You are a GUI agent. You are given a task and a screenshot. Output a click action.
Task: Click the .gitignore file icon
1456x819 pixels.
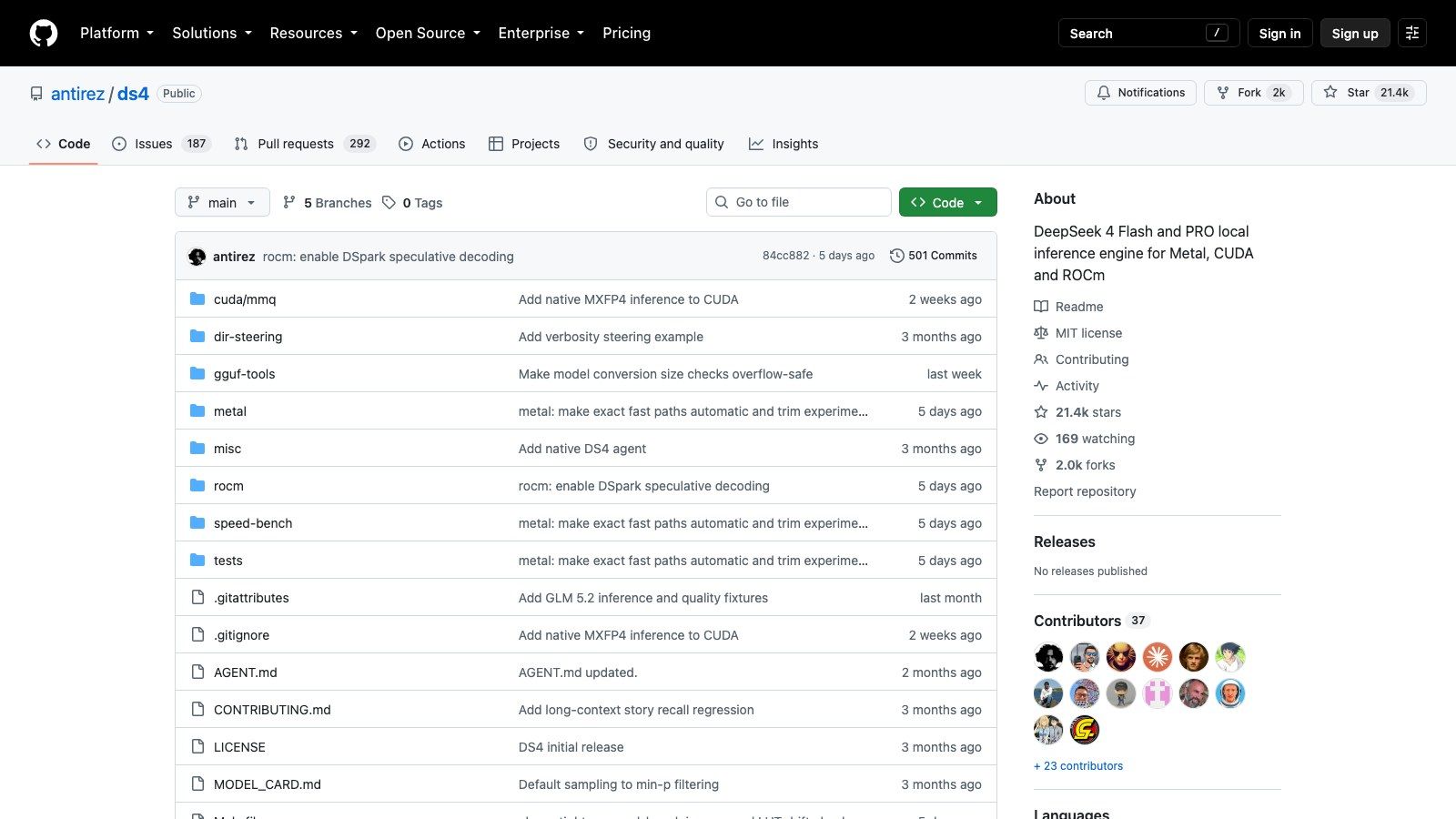197,634
